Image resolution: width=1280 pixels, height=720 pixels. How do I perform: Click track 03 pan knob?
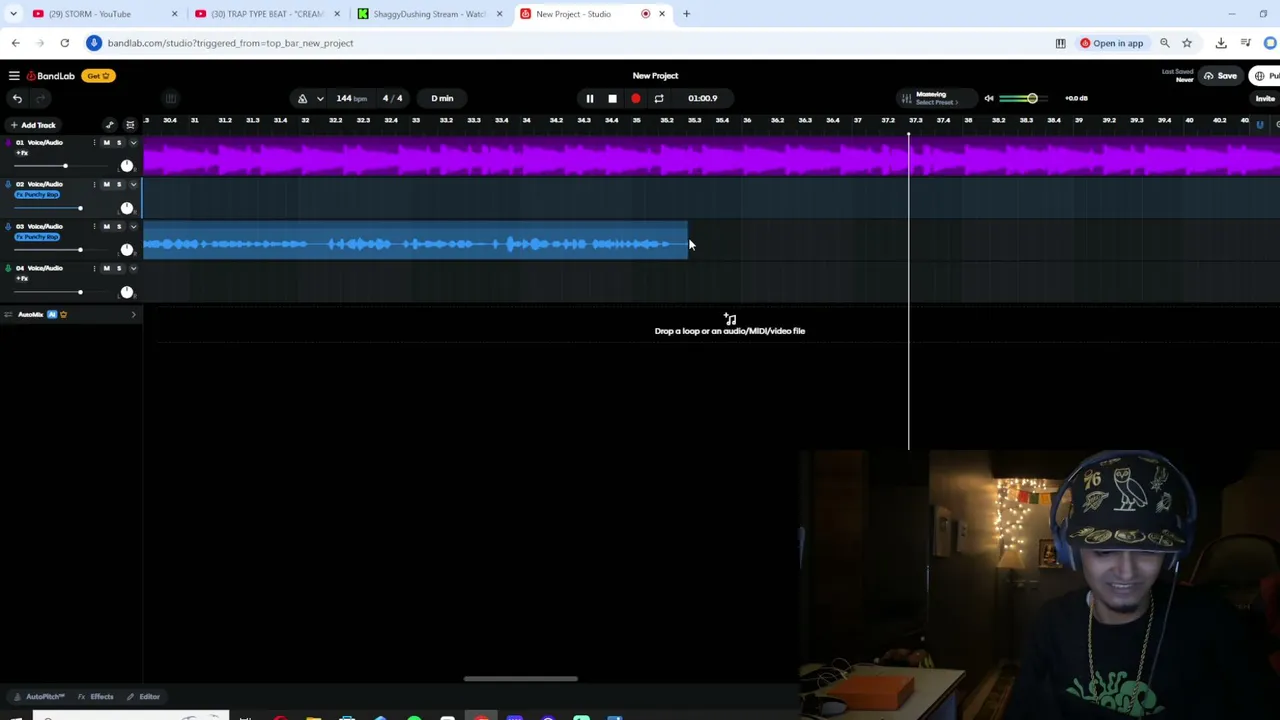(127, 249)
